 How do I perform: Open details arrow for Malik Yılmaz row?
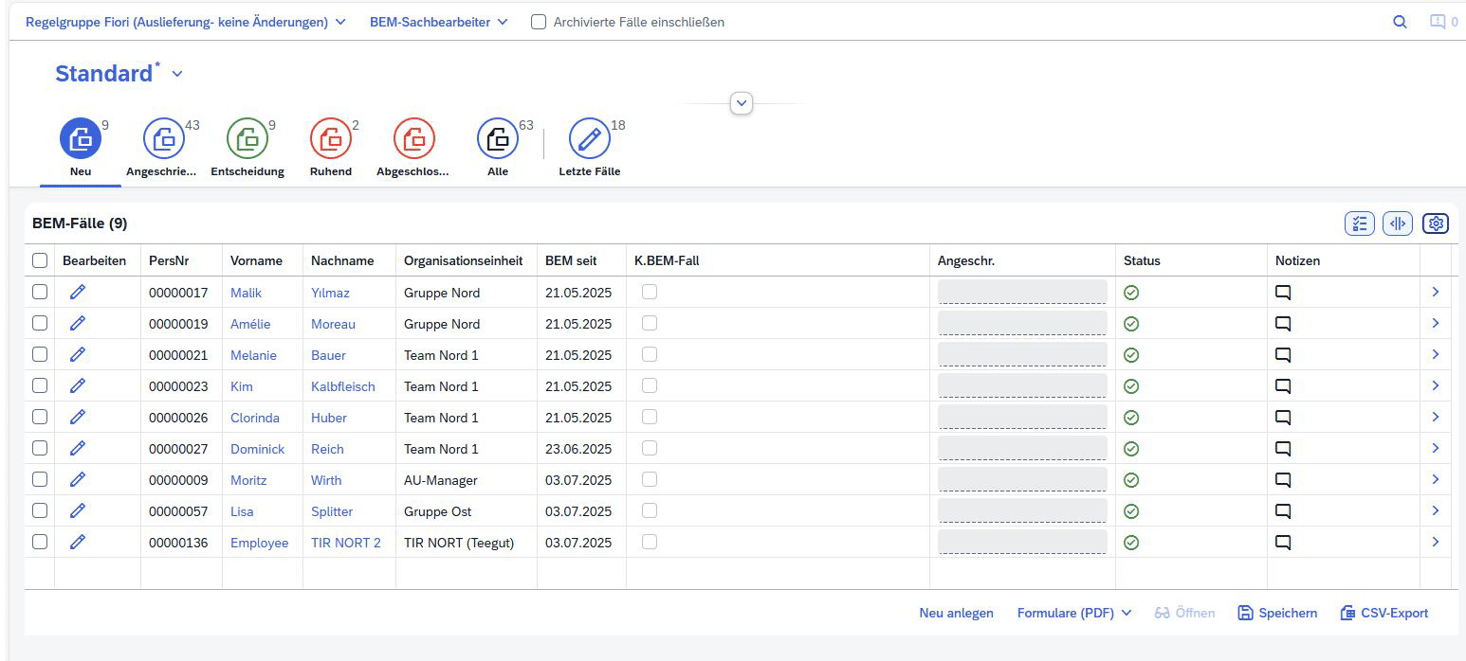click(x=1435, y=292)
